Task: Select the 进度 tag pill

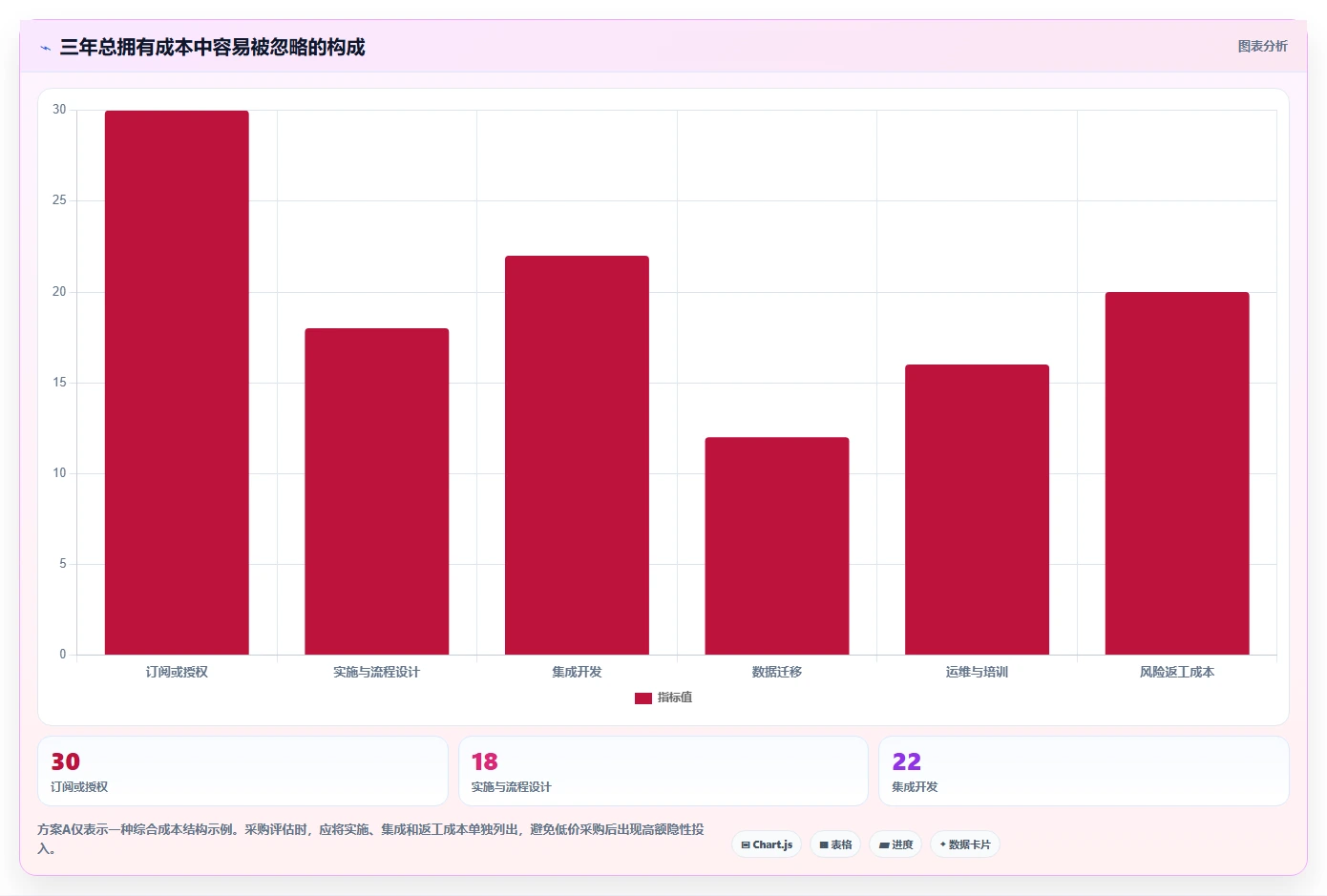Action: [x=895, y=844]
